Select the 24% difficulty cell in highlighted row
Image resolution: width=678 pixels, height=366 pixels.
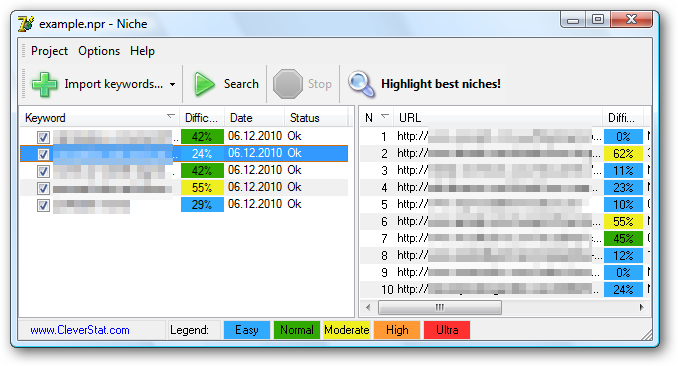click(202, 154)
